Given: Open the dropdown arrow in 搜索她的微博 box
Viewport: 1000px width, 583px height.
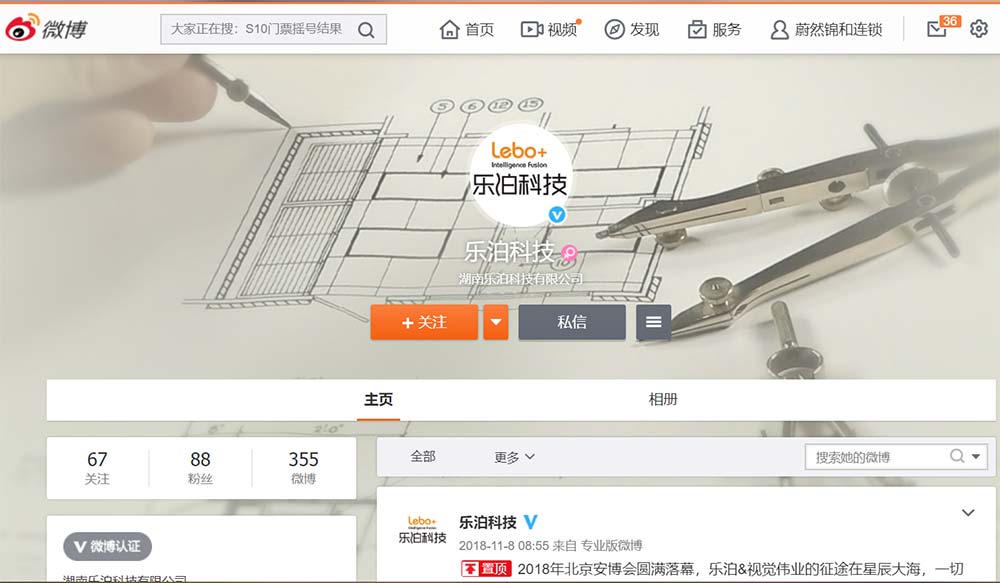Looking at the screenshot, I should click(x=976, y=457).
